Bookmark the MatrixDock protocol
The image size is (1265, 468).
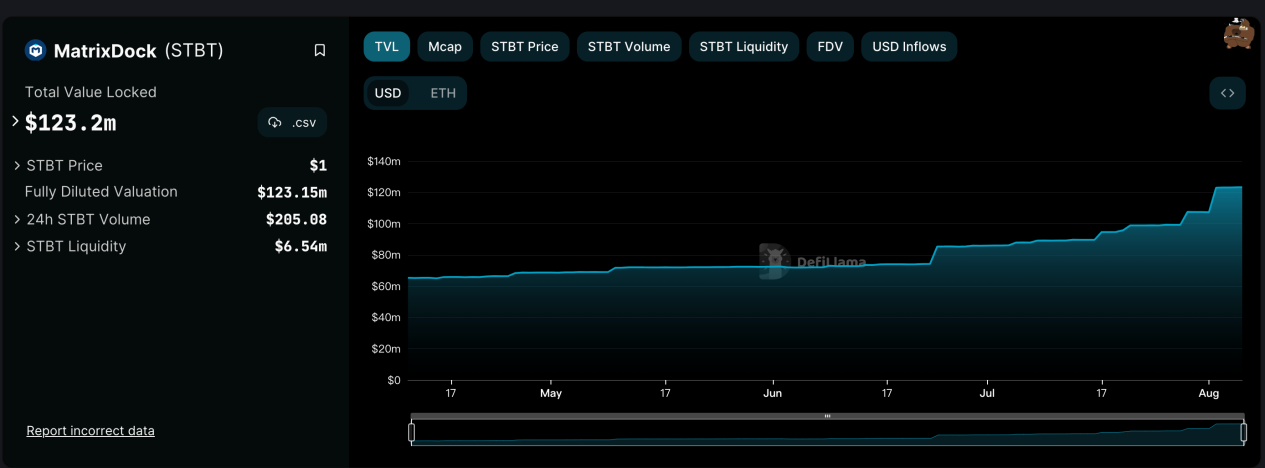(x=320, y=50)
